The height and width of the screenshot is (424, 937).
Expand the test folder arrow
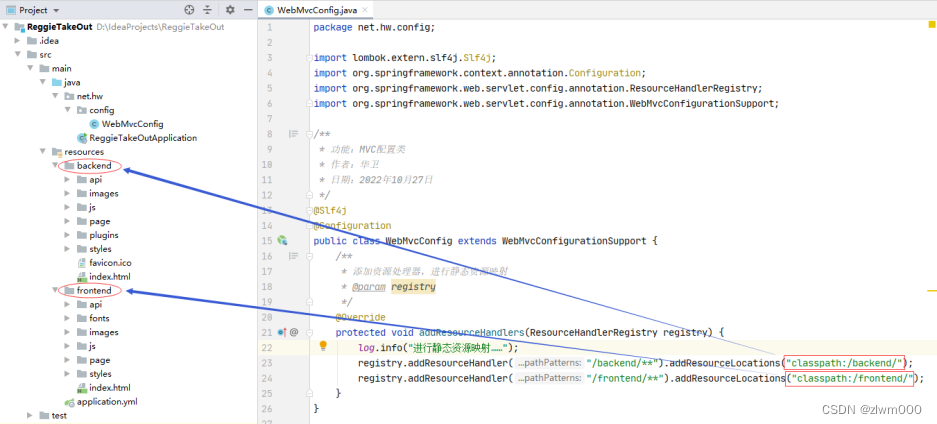[30, 416]
